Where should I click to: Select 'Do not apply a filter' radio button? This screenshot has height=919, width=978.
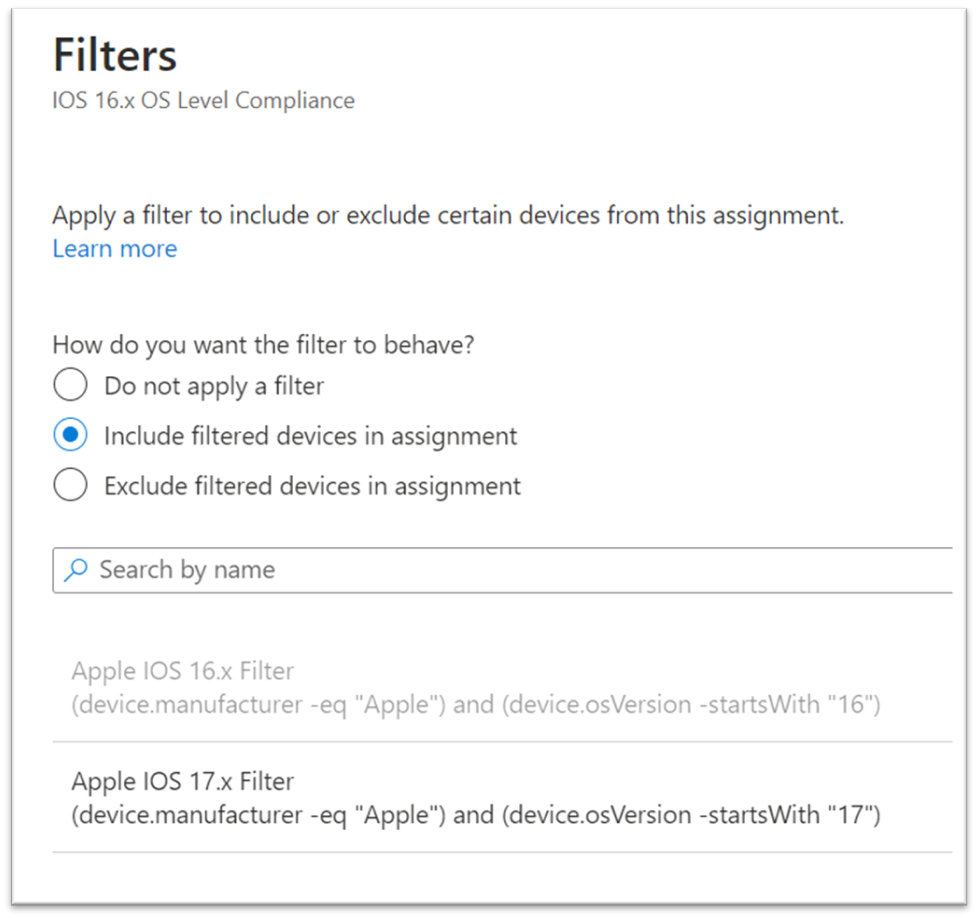coord(70,384)
